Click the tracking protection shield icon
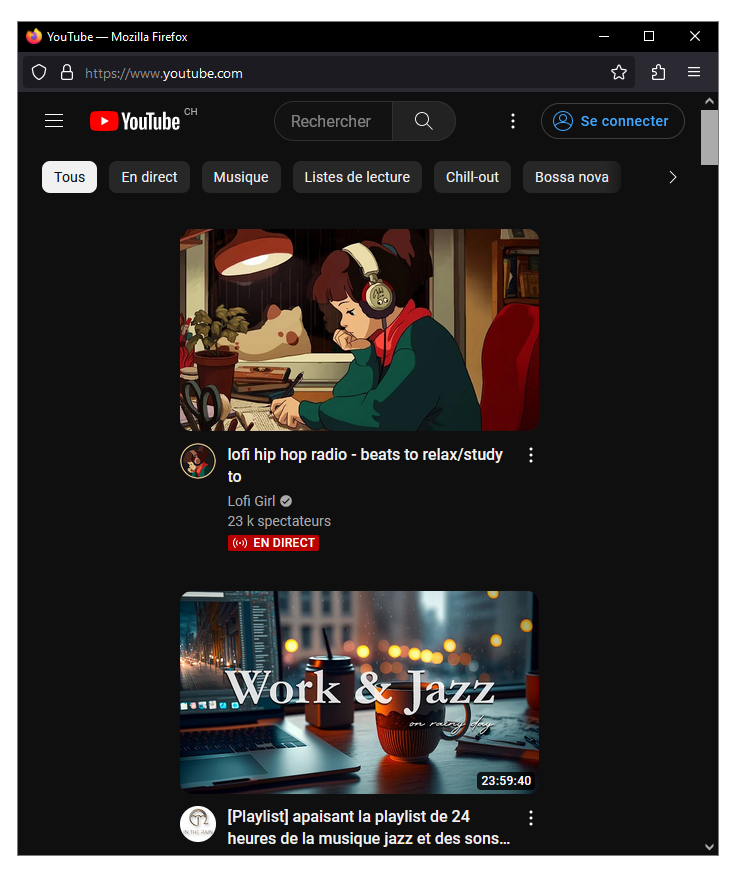The height and width of the screenshot is (873, 745). pos(39,73)
